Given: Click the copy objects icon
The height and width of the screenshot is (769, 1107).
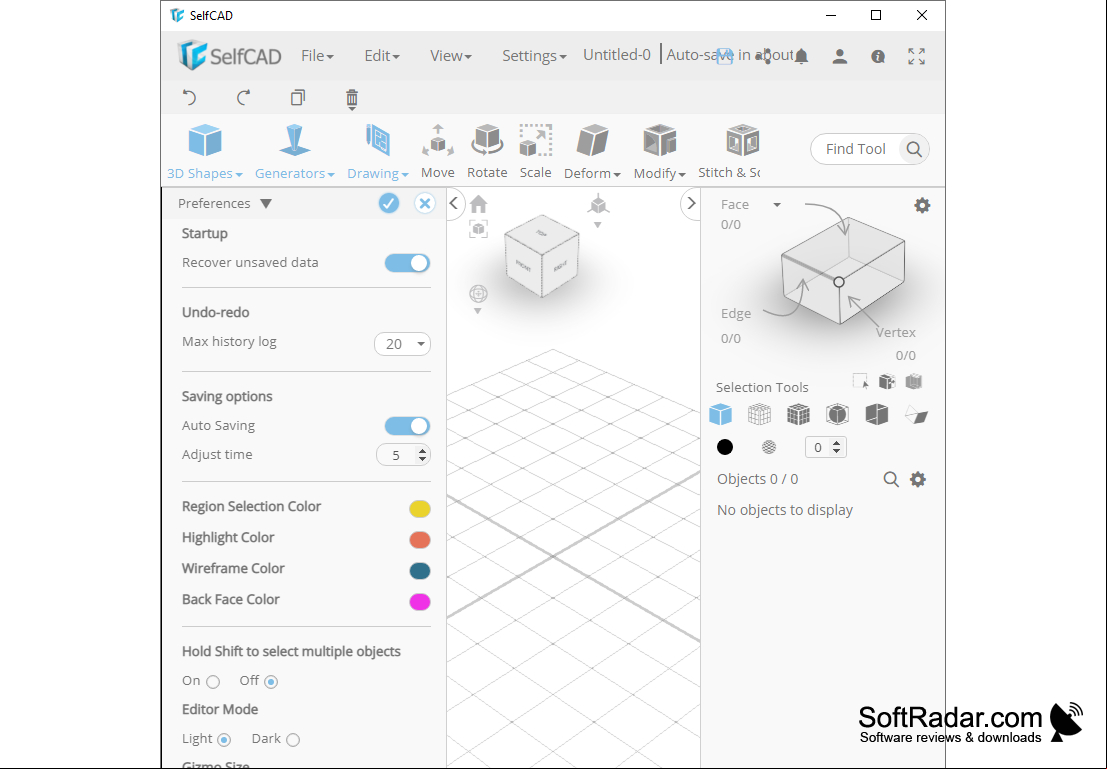Looking at the screenshot, I should 298,97.
